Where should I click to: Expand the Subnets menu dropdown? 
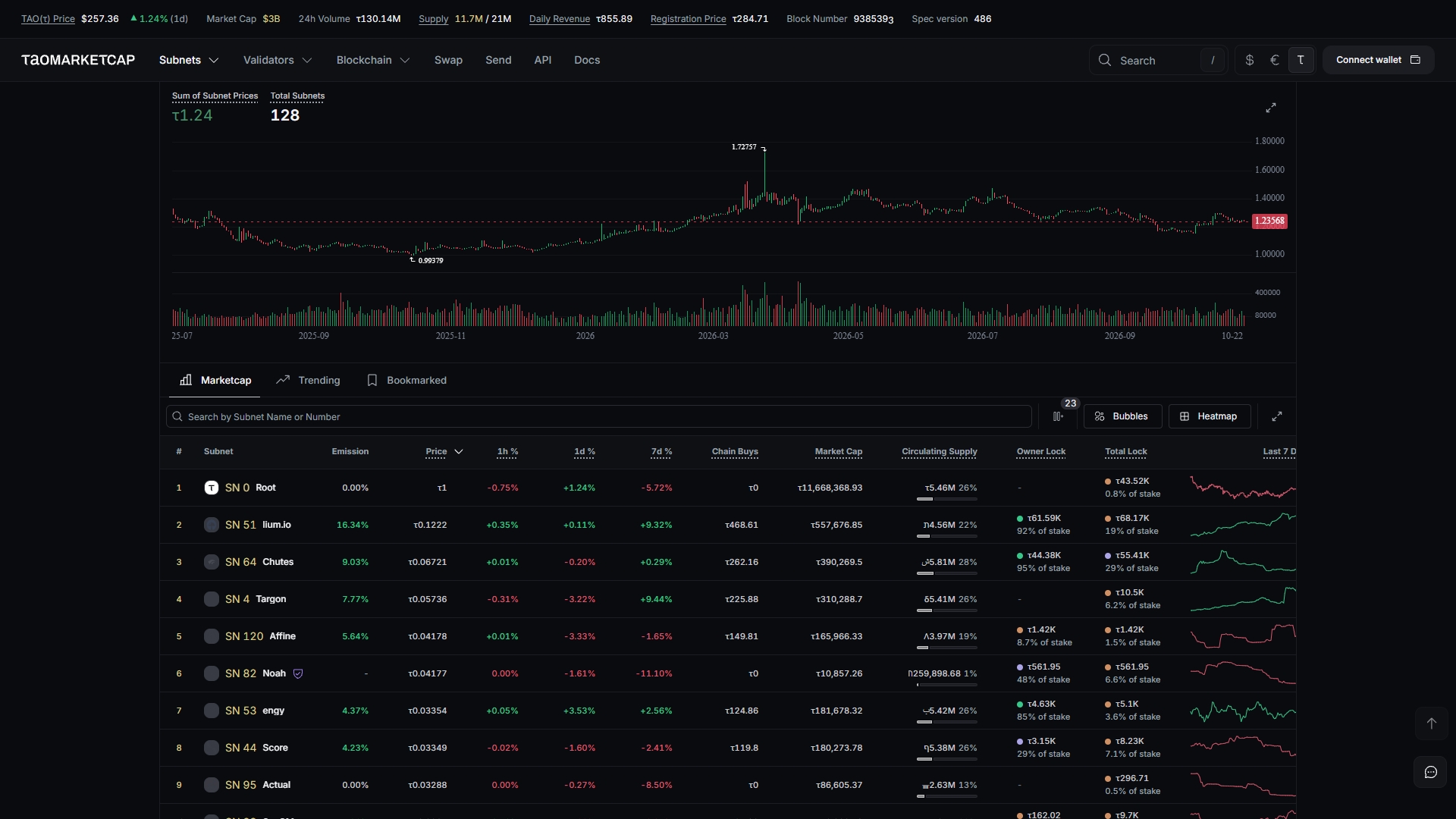(189, 60)
